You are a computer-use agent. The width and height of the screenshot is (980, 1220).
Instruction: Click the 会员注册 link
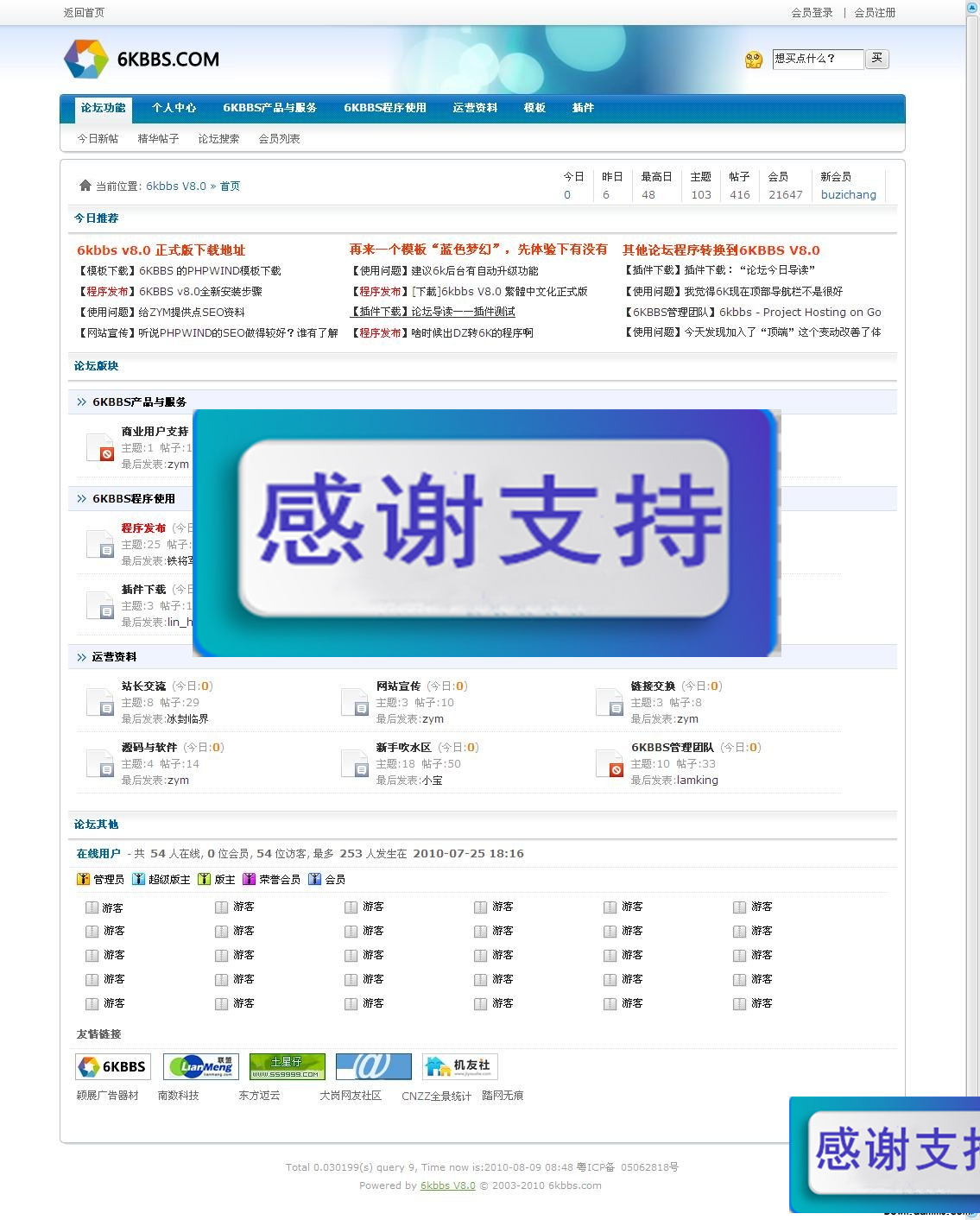[x=875, y=12]
